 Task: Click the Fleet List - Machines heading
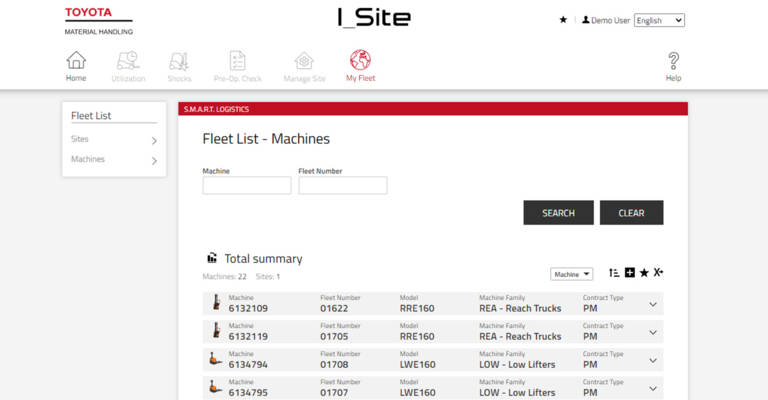[x=266, y=139]
